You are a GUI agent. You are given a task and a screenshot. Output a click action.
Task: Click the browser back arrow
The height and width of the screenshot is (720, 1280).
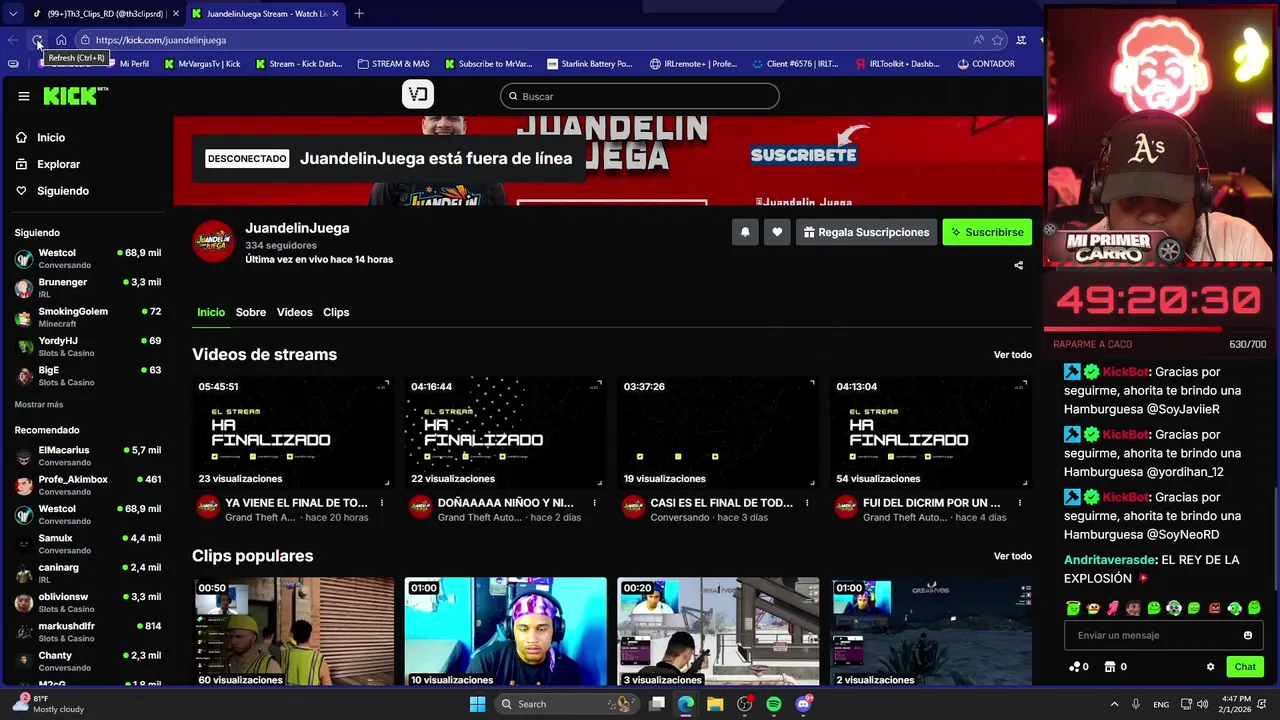pos(13,40)
